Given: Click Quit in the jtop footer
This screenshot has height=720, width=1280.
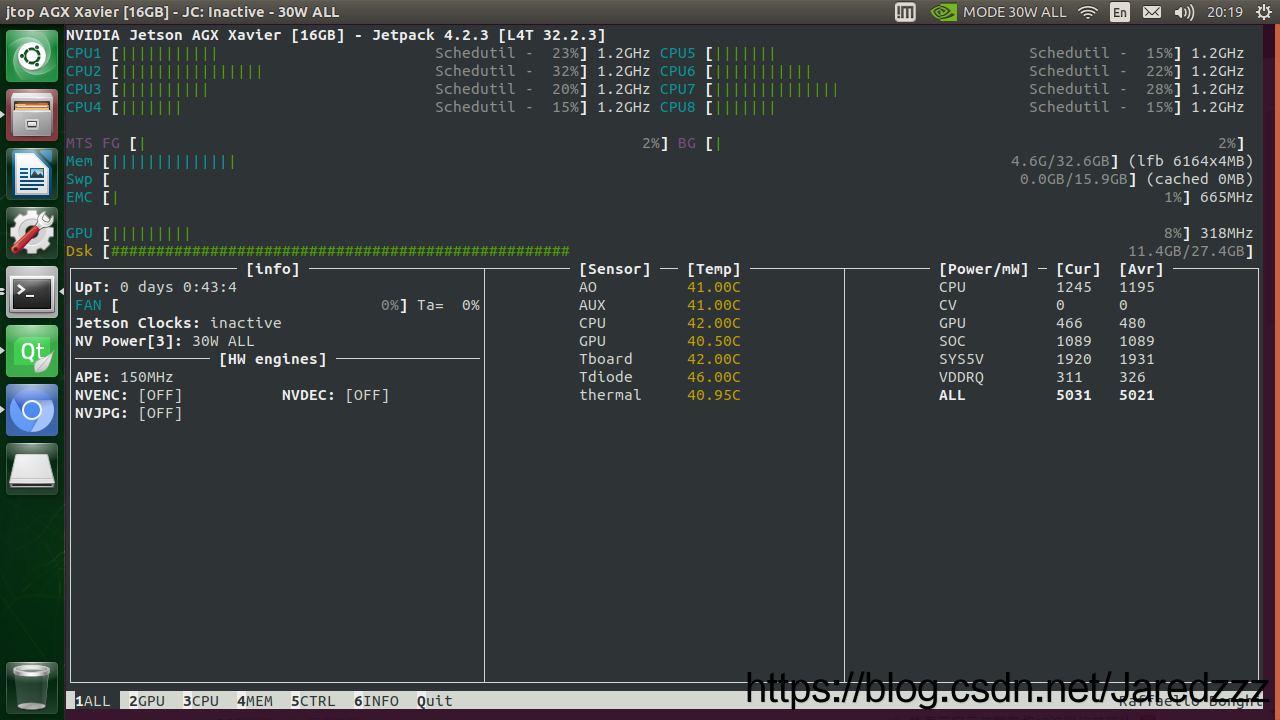Looking at the screenshot, I should pos(435,701).
